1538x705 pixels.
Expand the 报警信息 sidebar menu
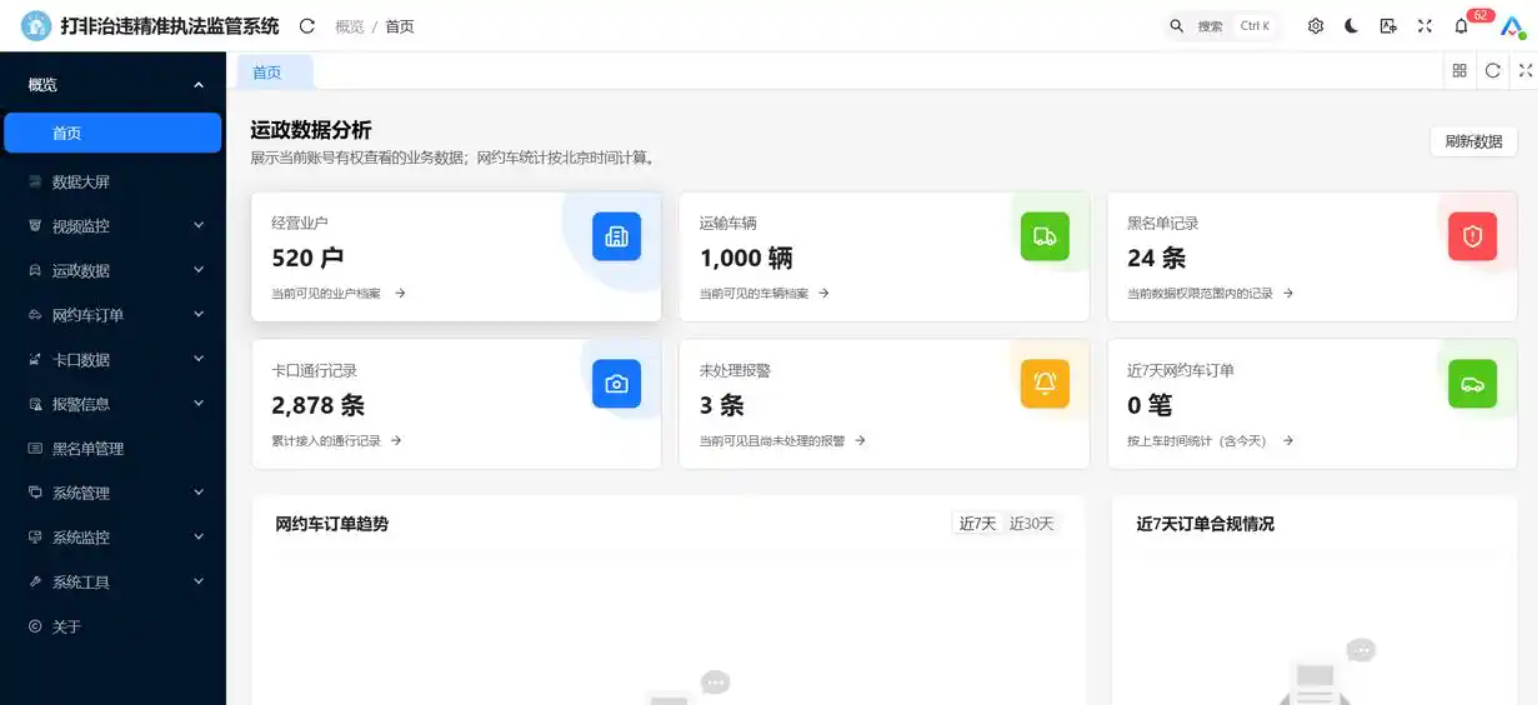pyautogui.click(x=113, y=404)
